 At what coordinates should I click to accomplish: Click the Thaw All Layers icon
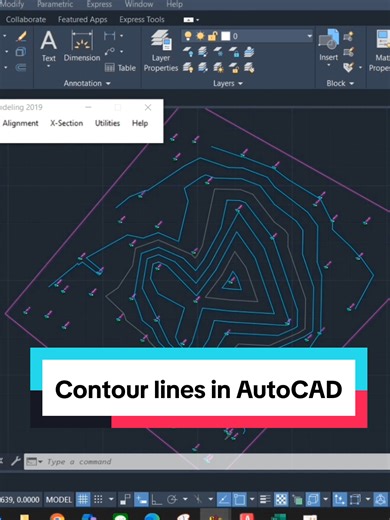point(218,68)
